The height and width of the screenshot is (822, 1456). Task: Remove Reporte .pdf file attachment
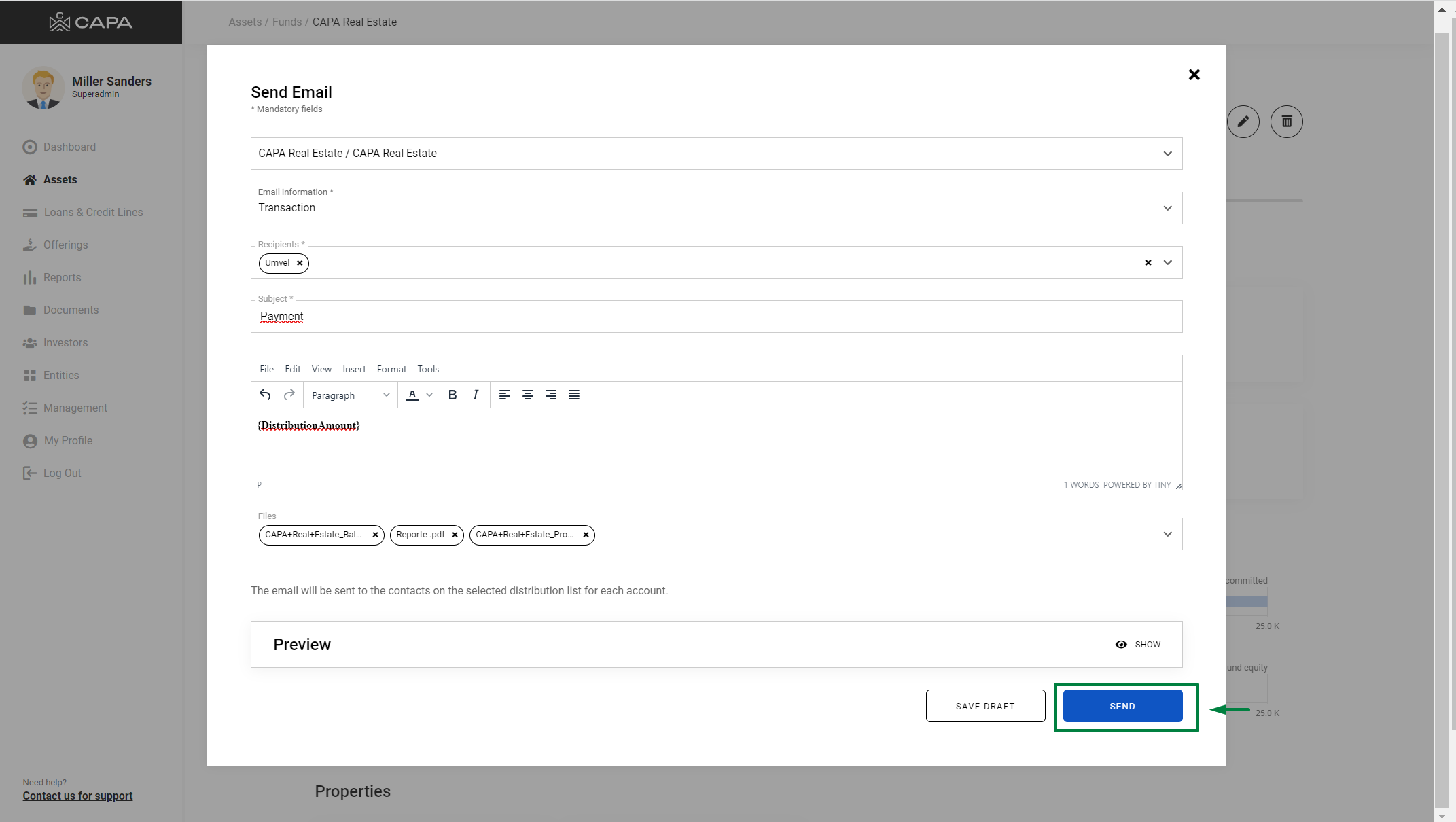point(455,535)
